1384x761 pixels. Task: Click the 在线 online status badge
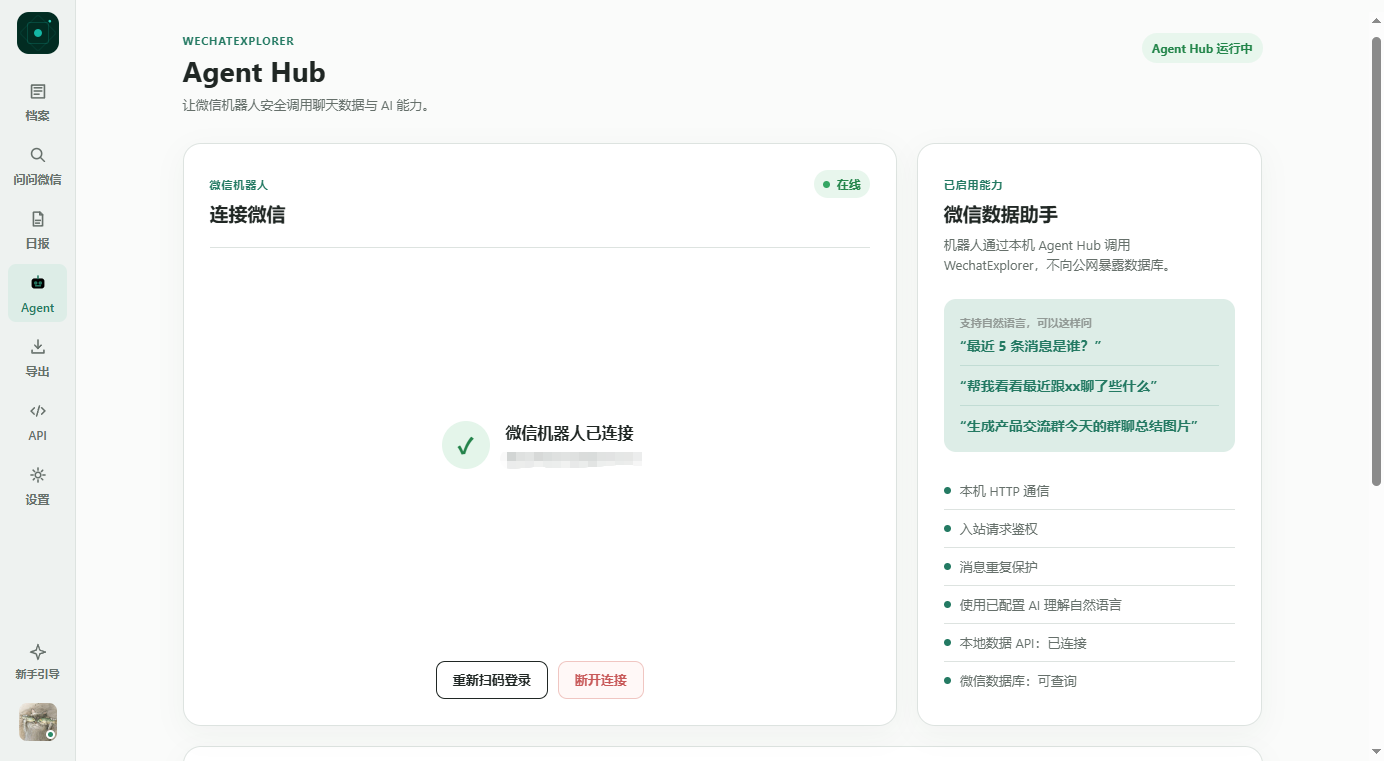(x=842, y=185)
